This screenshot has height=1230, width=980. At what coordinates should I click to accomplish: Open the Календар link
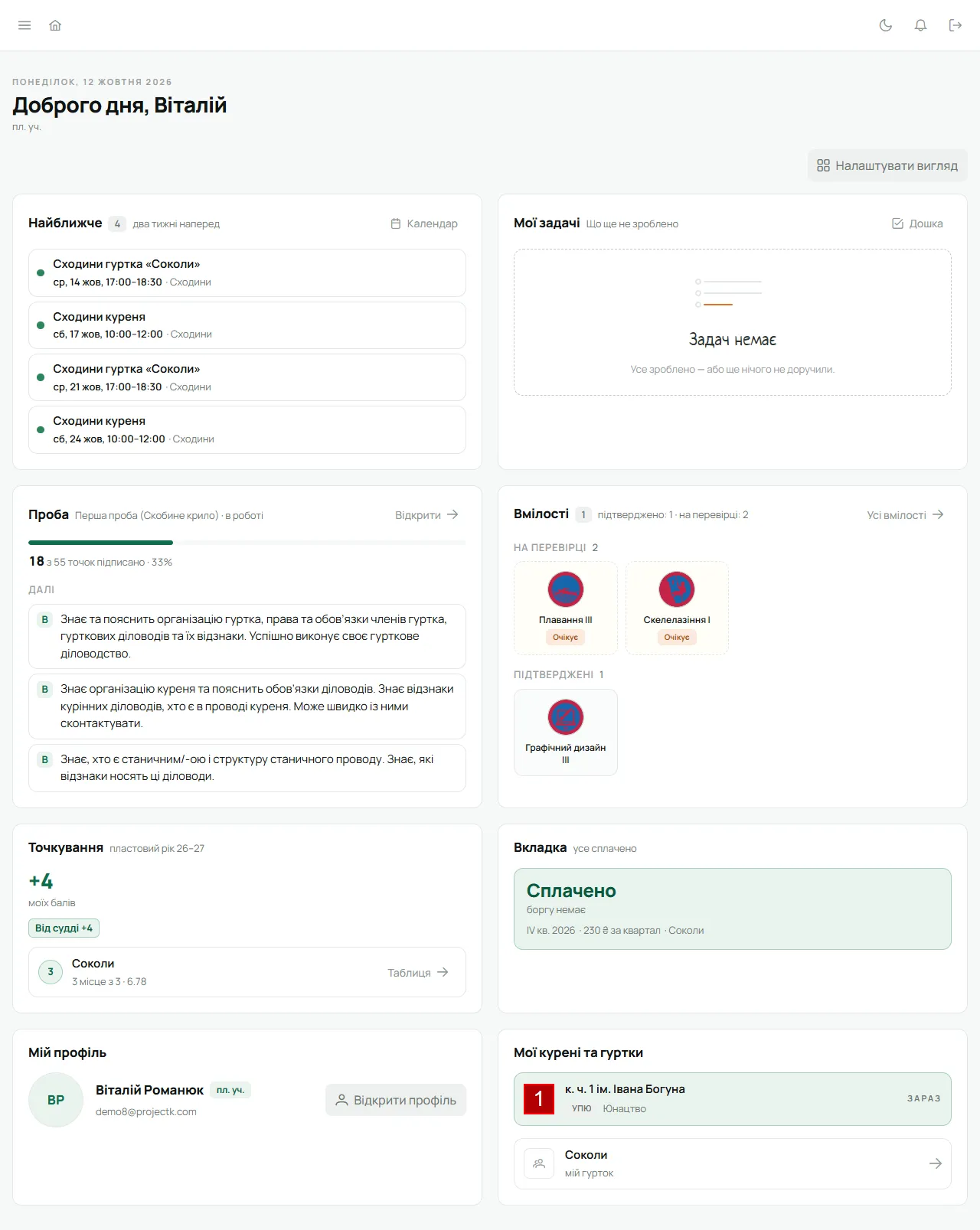424,223
